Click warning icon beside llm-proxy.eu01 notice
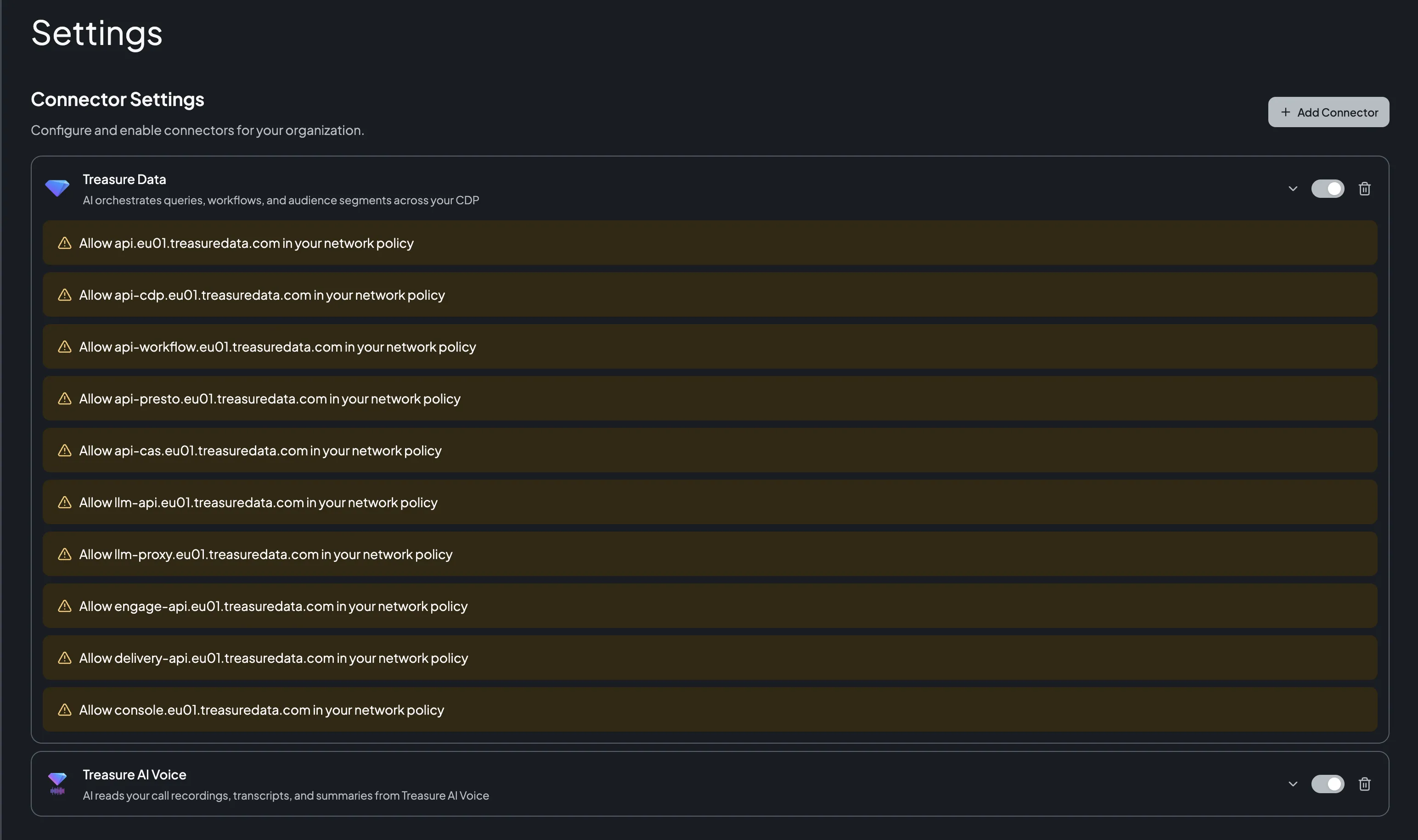 coord(65,554)
